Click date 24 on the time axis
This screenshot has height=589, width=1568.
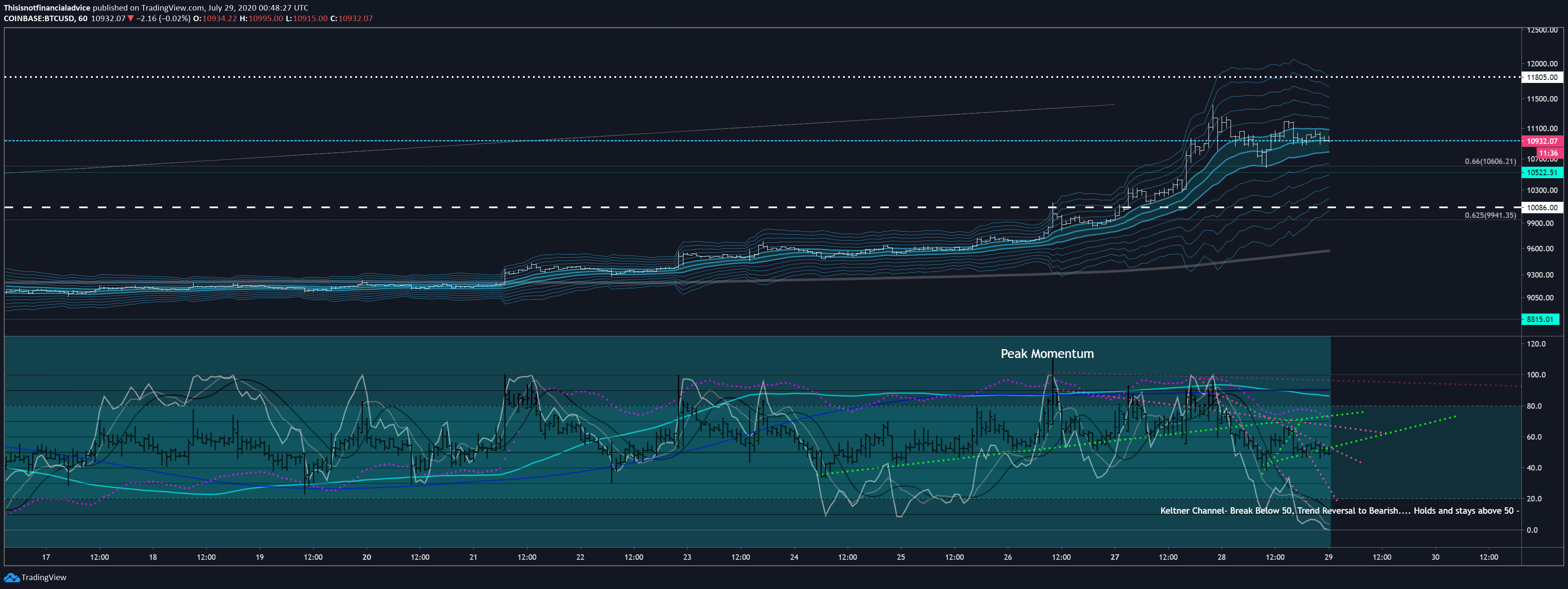coord(794,557)
